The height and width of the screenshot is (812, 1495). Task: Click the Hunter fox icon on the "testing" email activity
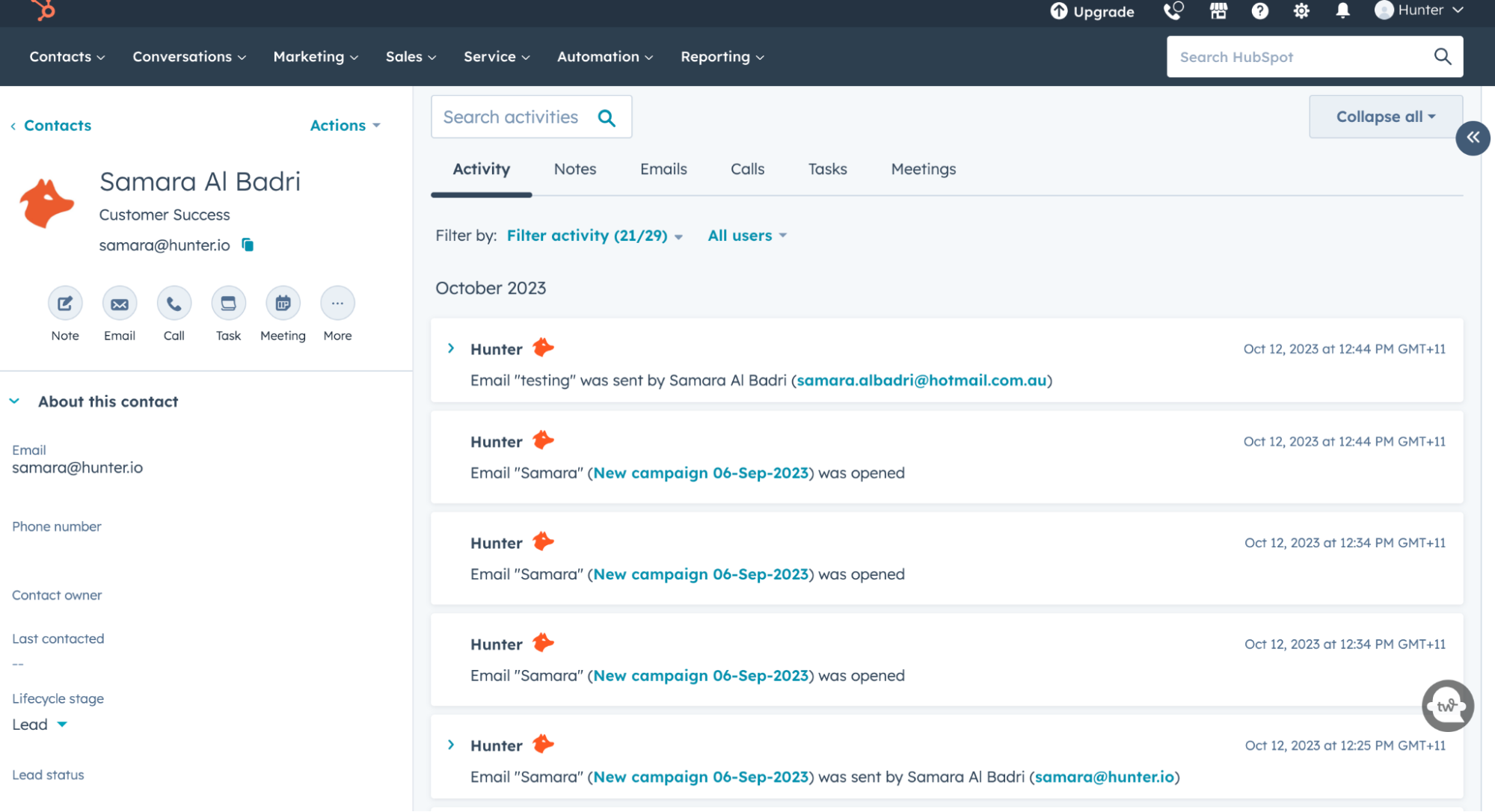(x=544, y=348)
